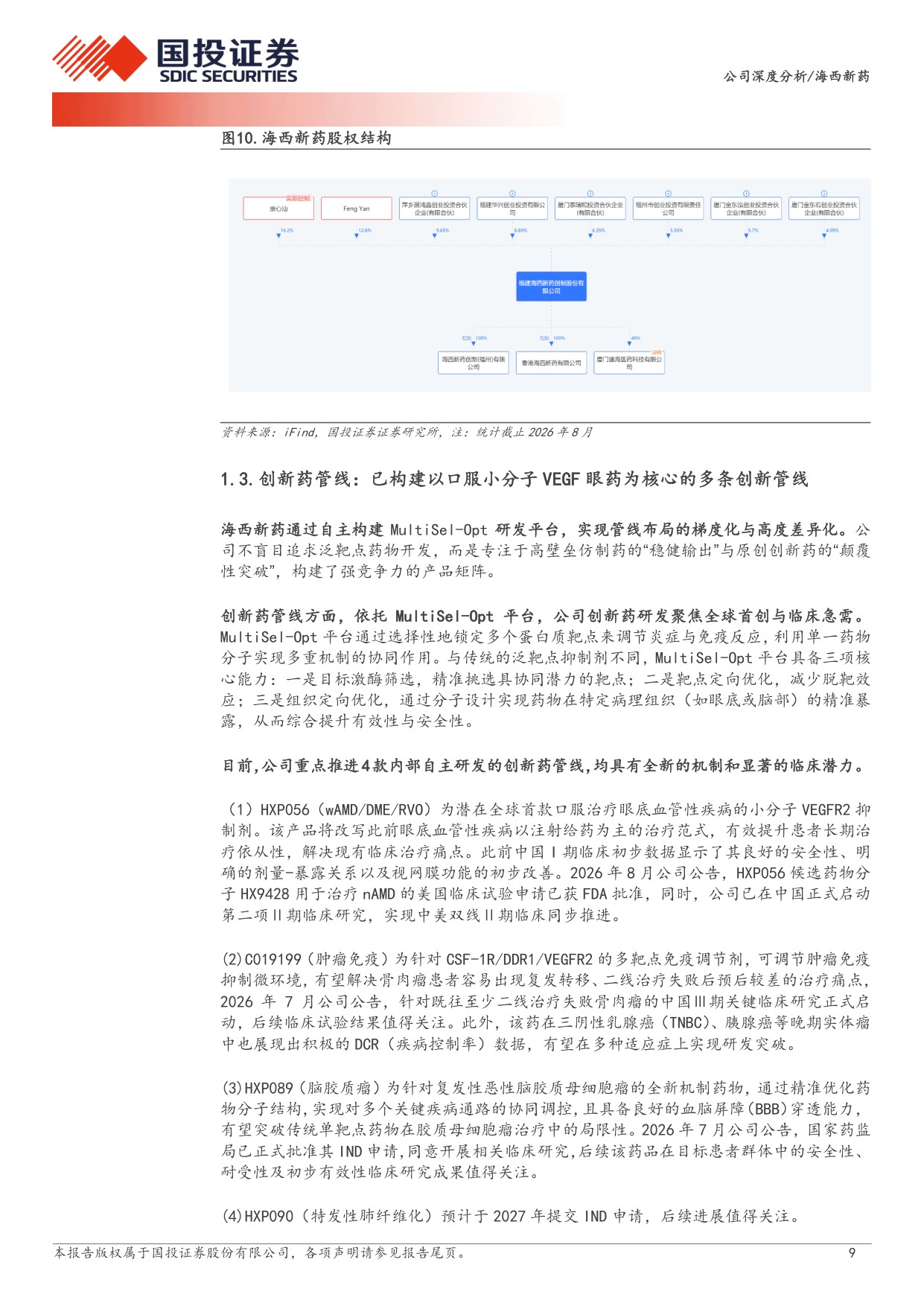
Task: Expand circle above 厦门金东泓创业投资 box
Action: [x=746, y=194]
